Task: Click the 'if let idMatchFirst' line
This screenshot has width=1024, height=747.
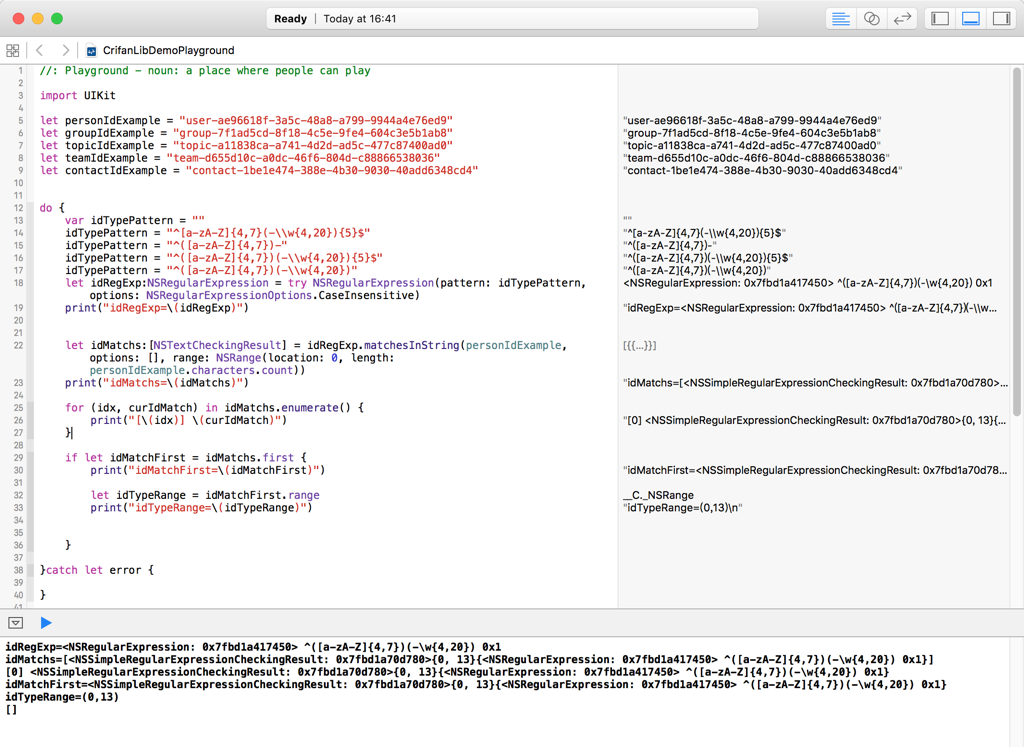Action: point(185,458)
